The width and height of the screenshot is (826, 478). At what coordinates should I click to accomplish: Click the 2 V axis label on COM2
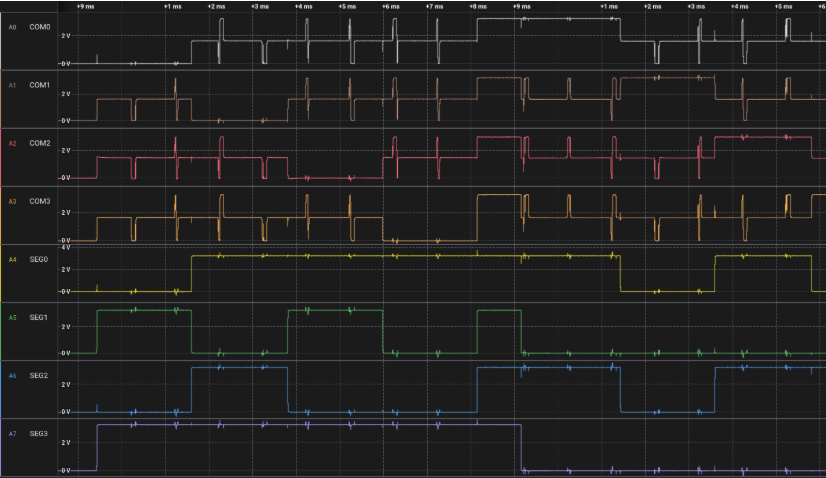click(x=66, y=150)
